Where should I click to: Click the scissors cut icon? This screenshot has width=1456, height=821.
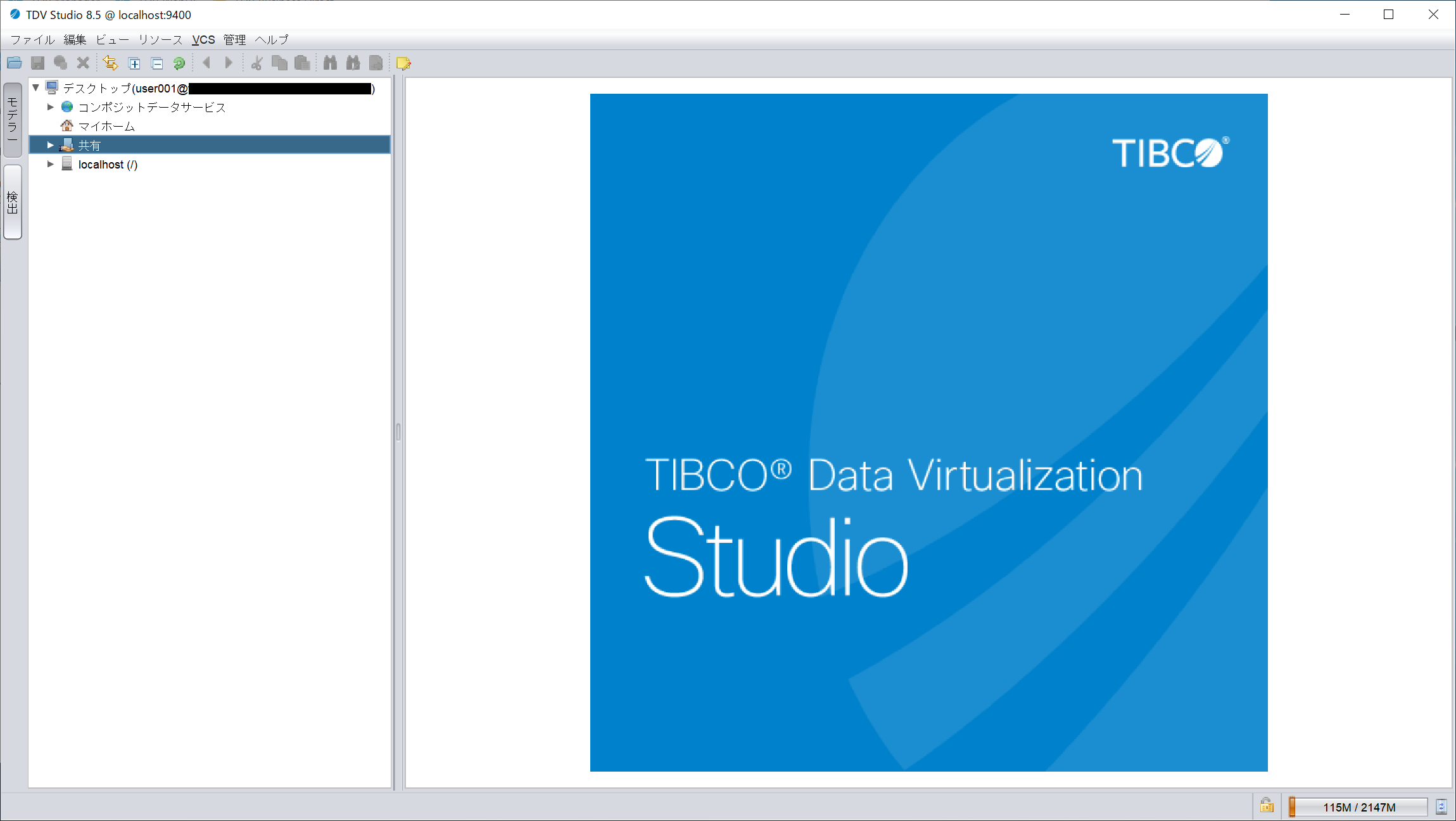click(x=256, y=63)
